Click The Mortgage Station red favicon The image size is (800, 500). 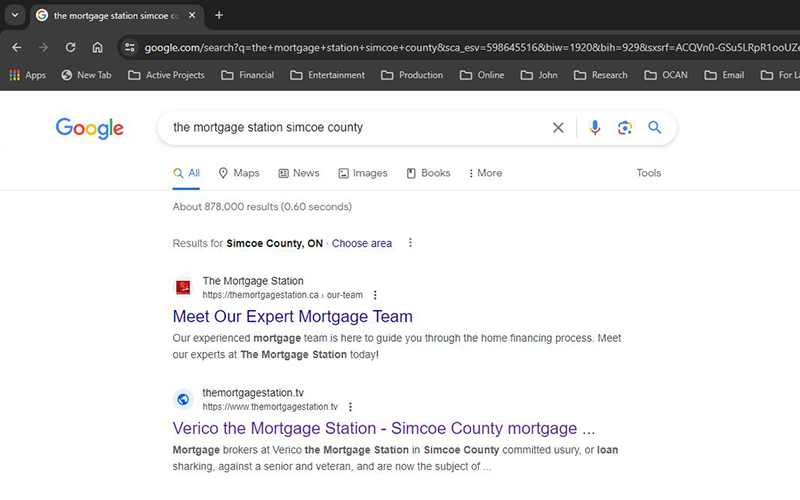(183, 287)
